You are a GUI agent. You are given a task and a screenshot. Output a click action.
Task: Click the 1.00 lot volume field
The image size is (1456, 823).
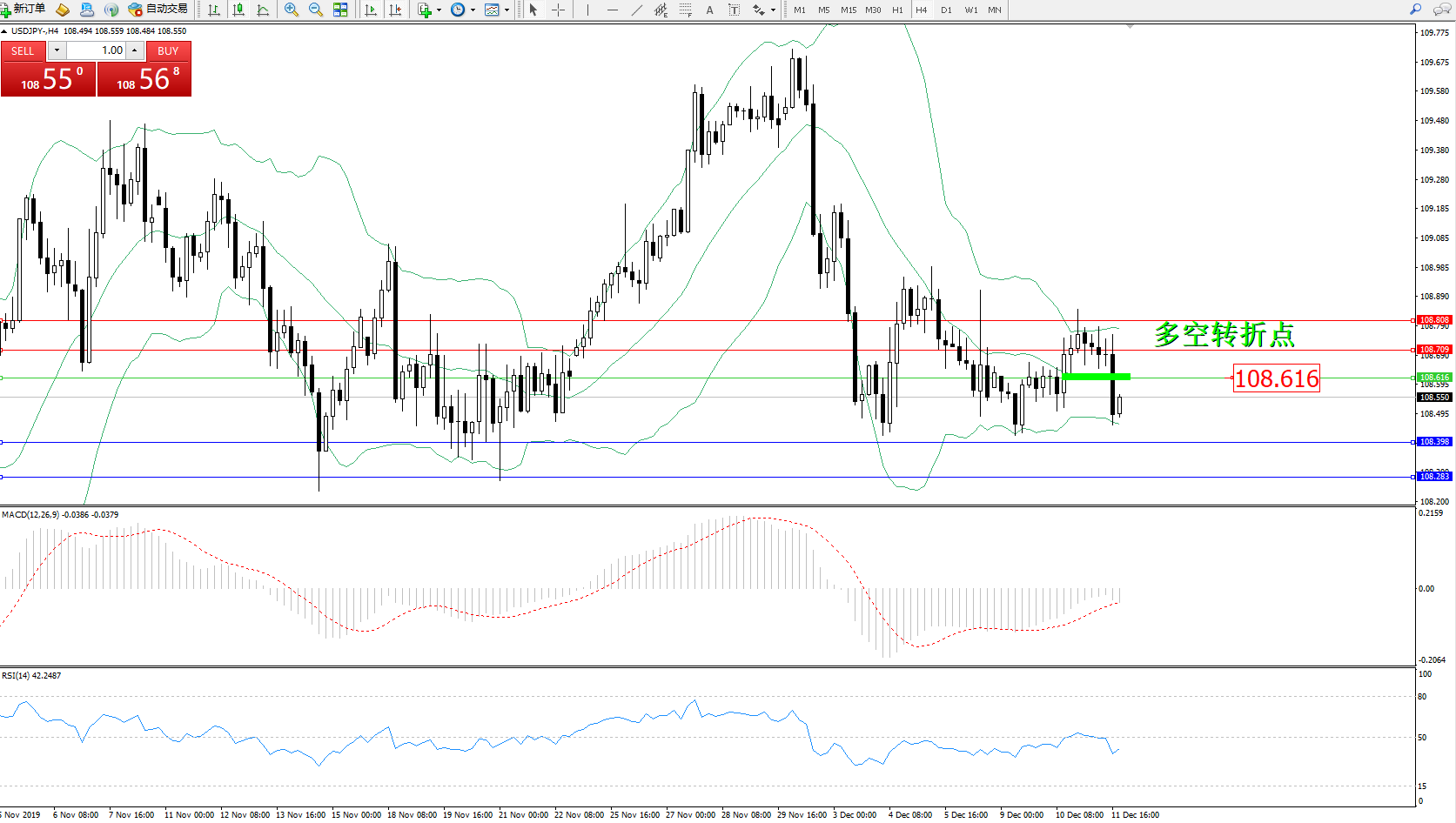coord(100,50)
